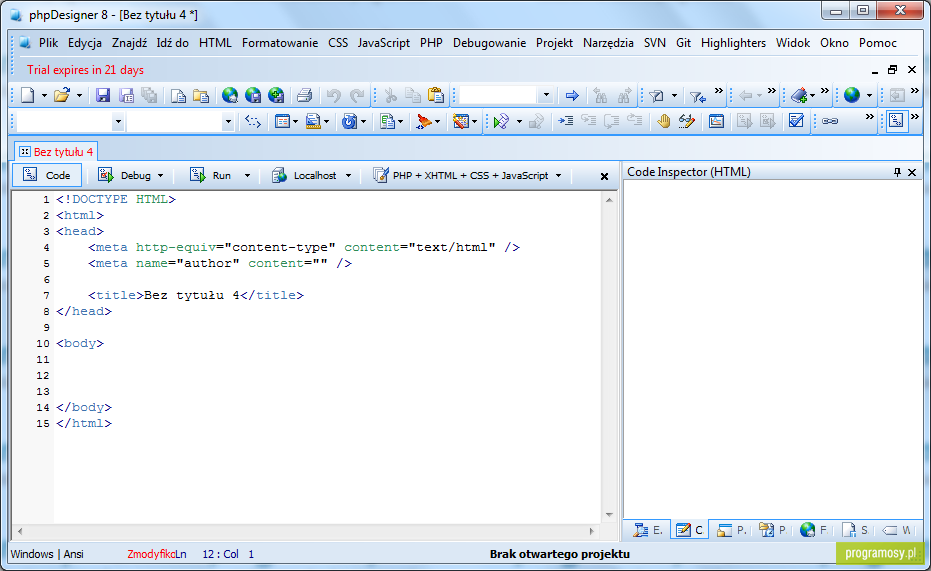Open the Highlighters menu
Viewport: 931px width, 571px height.
point(733,43)
